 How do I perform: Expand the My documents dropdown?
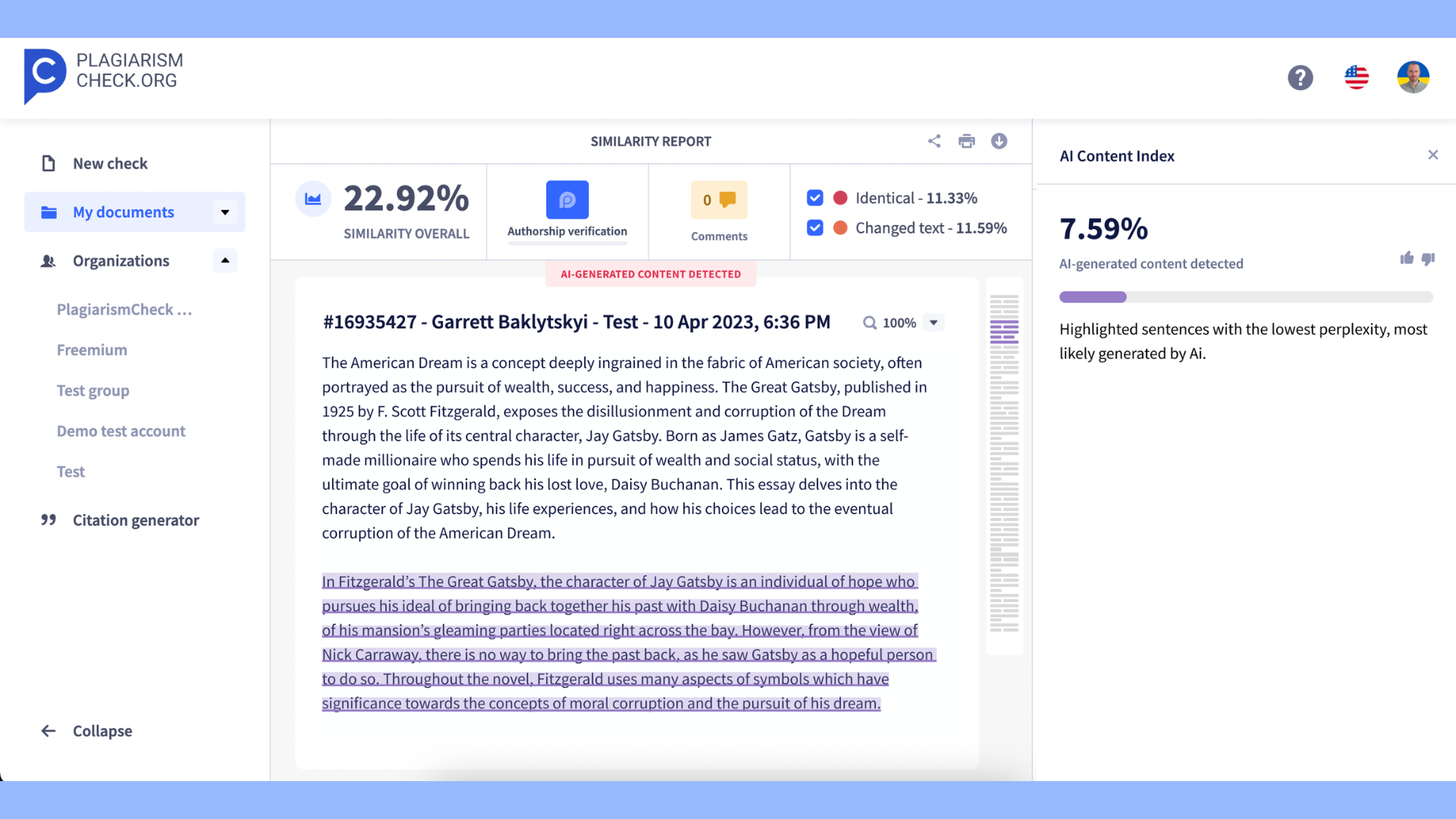(225, 211)
